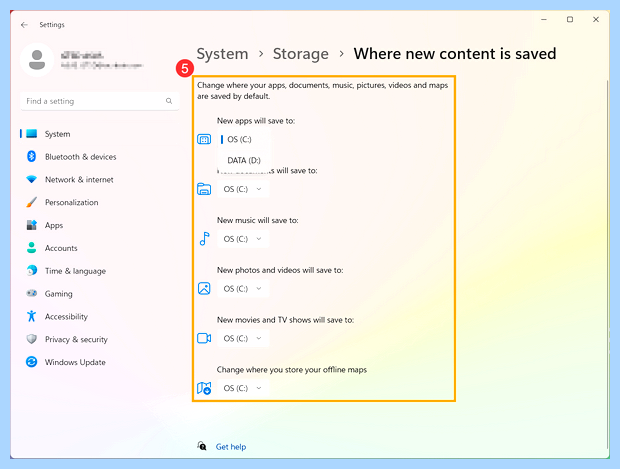Click the music note icon
This screenshot has height=469, width=620.
pyautogui.click(x=204, y=239)
